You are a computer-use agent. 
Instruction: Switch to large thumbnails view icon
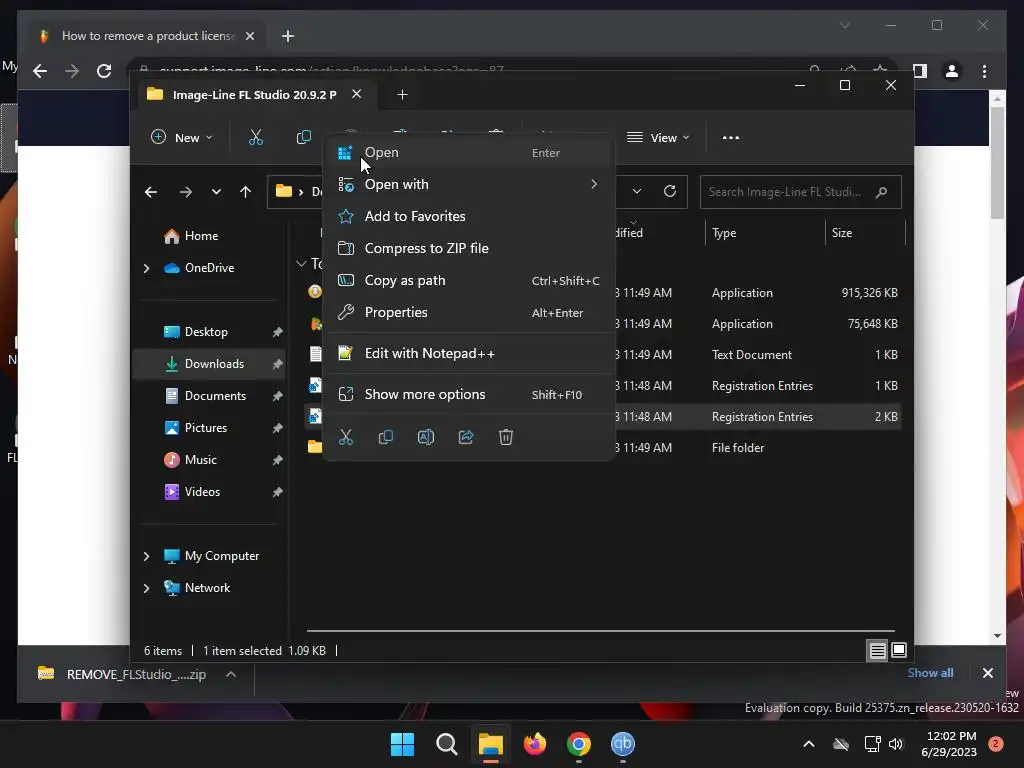899,650
